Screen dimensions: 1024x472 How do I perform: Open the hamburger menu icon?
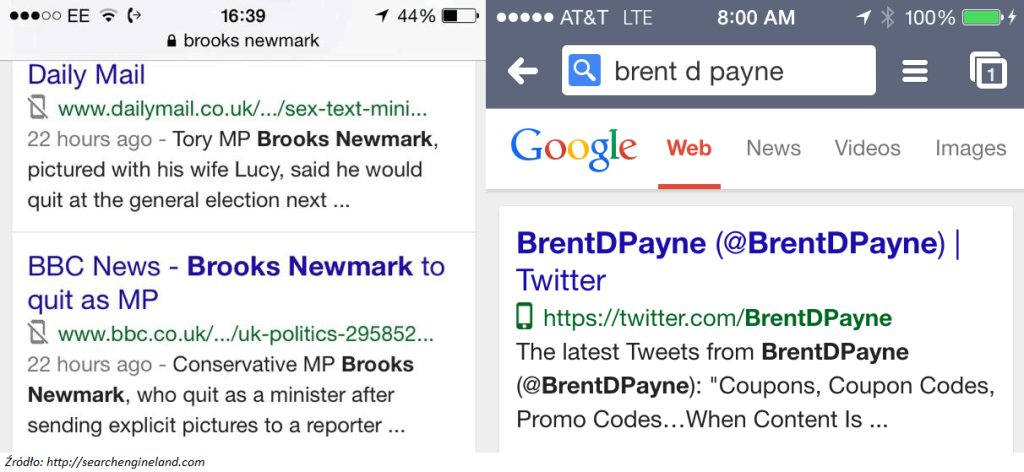click(915, 71)
